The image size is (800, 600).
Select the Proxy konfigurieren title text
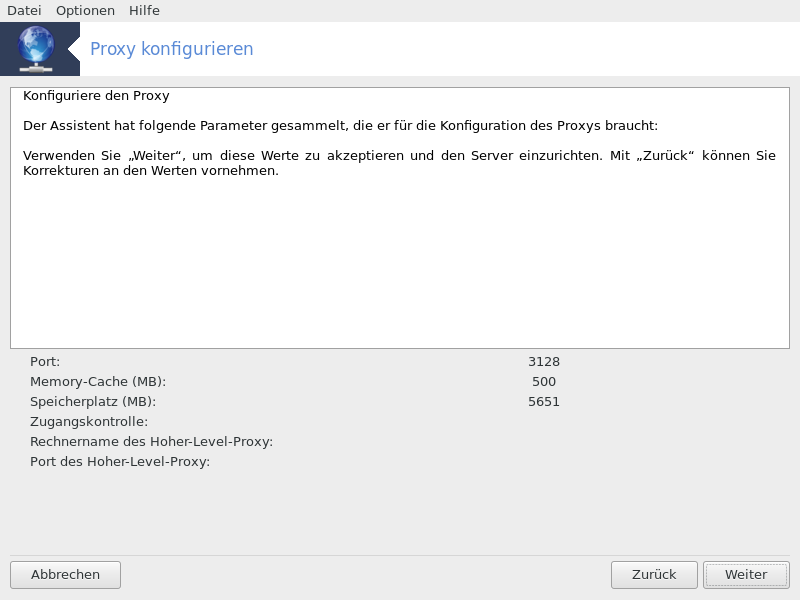(x=171, y=49)
